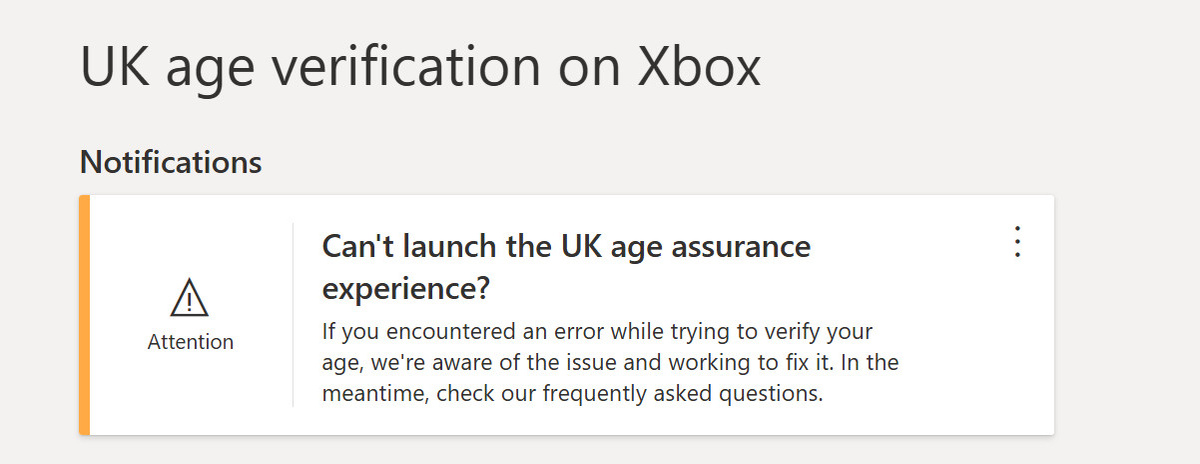1200x464 pixels.
Task: Open the "Can't launch the UK age assurance" notification title
Action: (566, 246)
